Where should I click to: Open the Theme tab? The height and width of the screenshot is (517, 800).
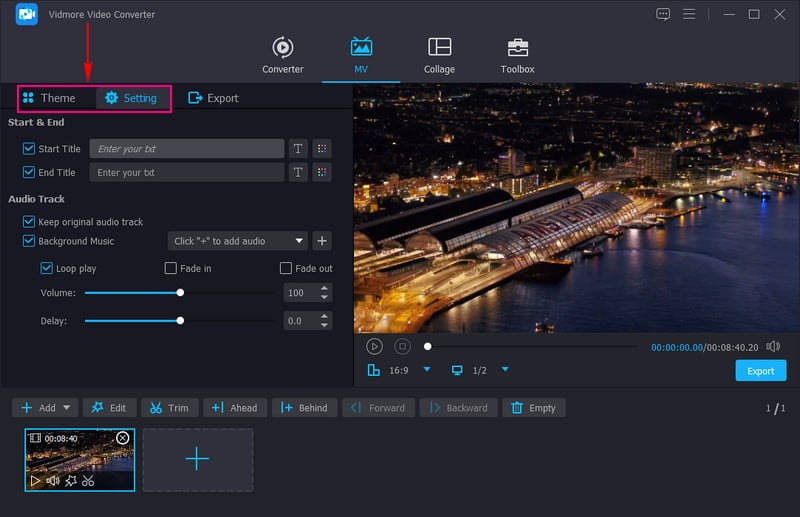pos(49,98)
